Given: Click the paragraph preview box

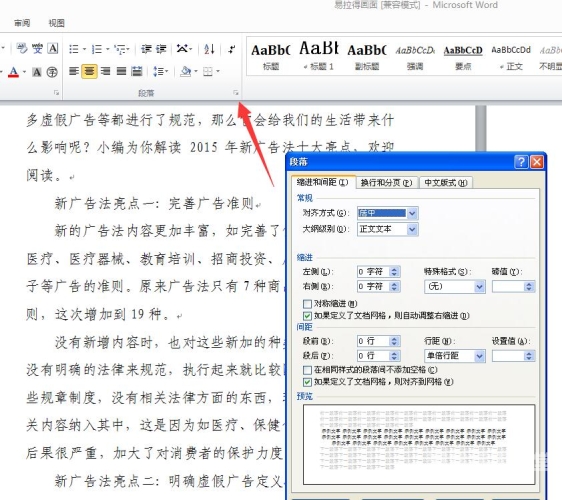Looking at the screenshot, I should (419, 444).
